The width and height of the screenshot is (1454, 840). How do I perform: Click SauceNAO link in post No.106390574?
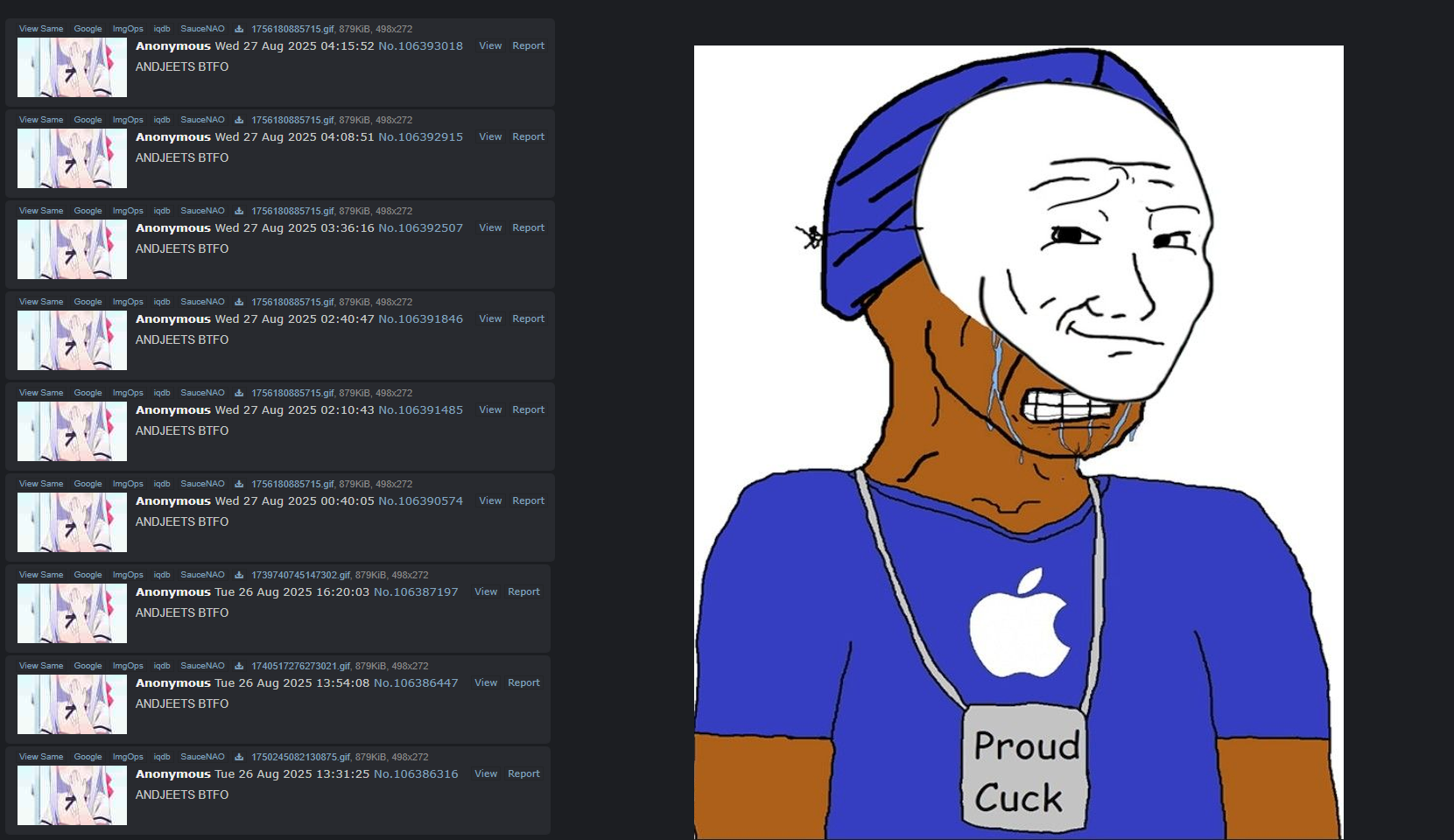202,484
